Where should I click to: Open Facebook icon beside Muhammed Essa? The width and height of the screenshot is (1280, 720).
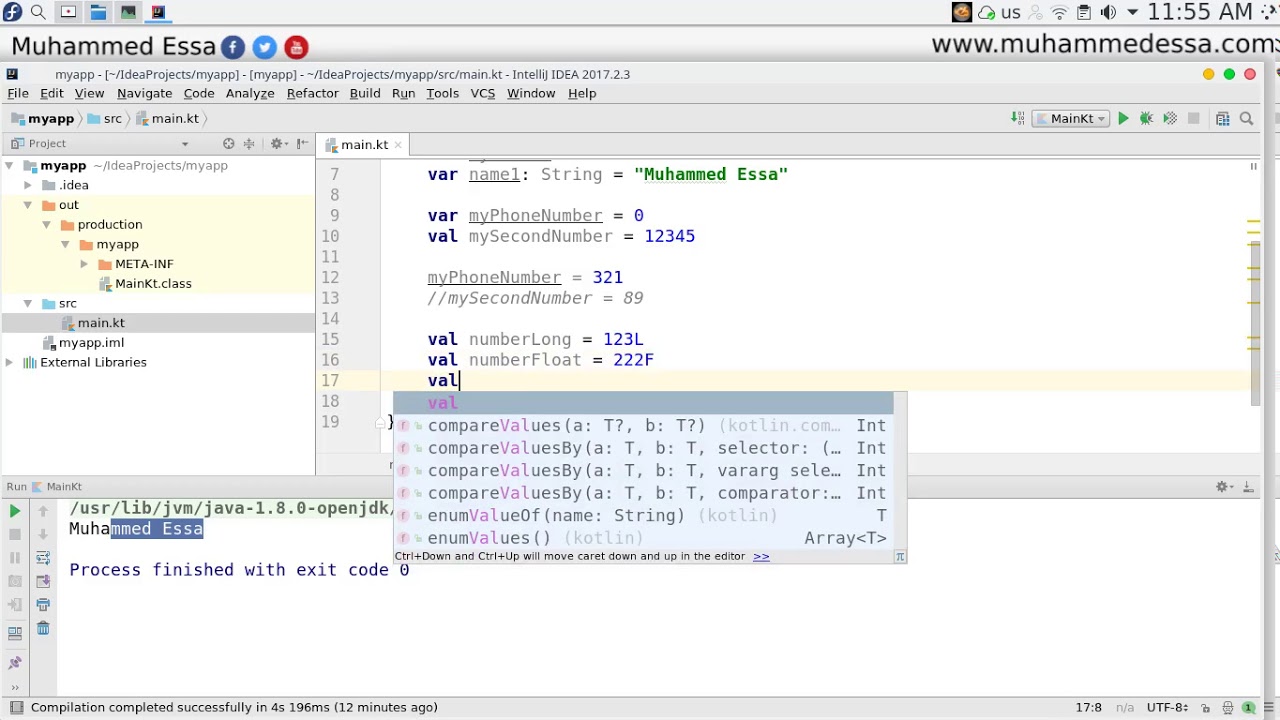[232, 47]
